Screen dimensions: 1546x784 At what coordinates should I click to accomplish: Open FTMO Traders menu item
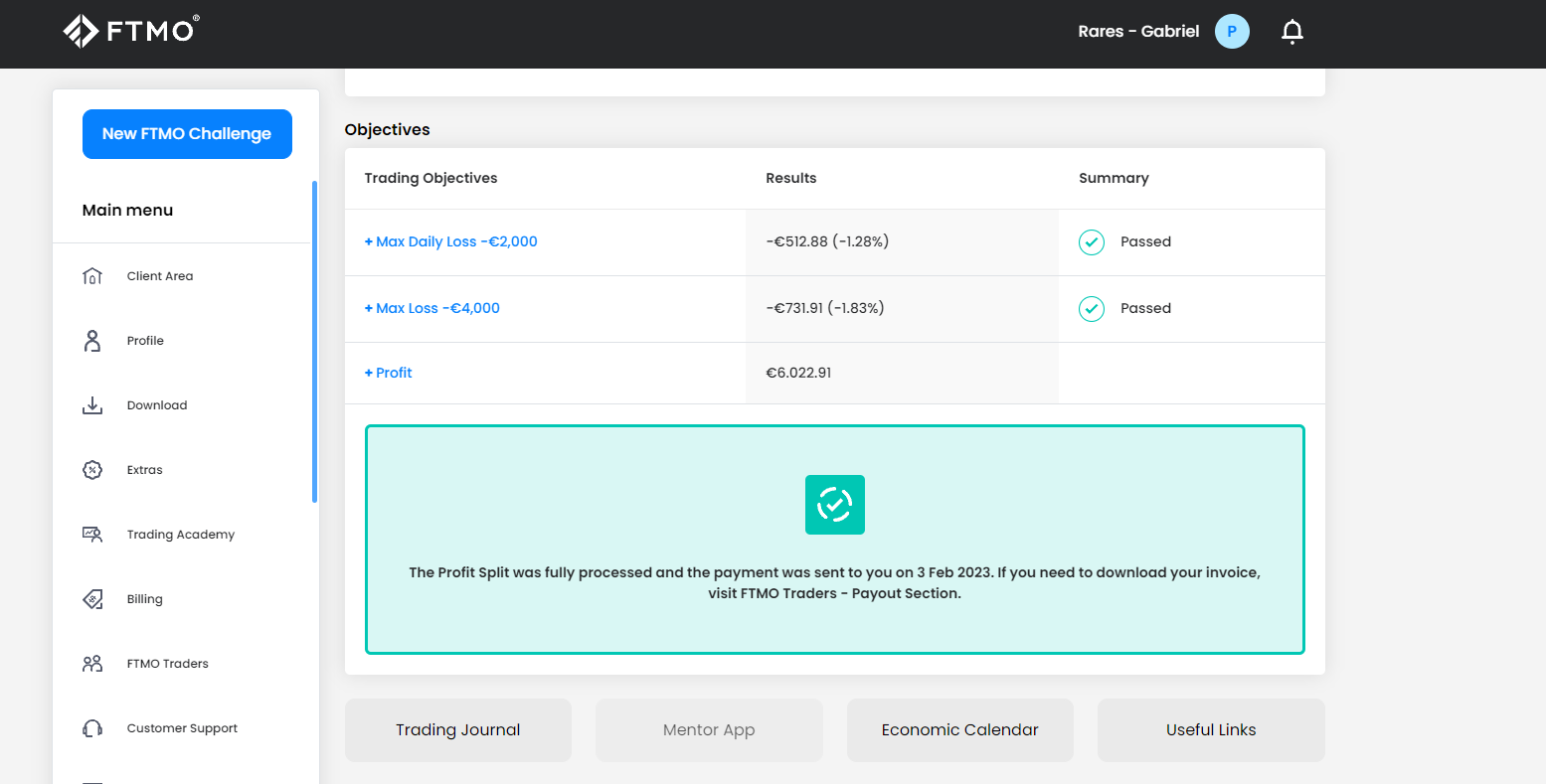coord(168,664)
